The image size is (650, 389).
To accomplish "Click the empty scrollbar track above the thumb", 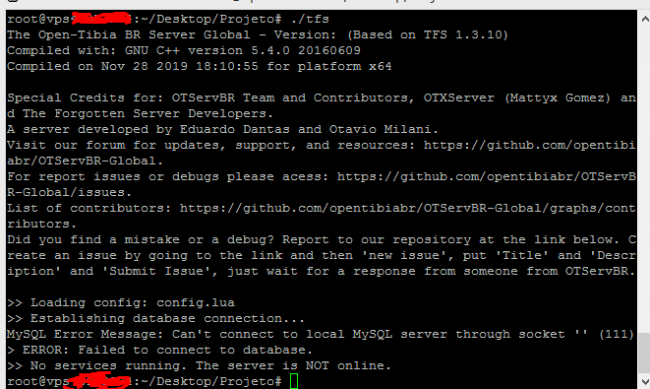I will [x=644, y=178].
